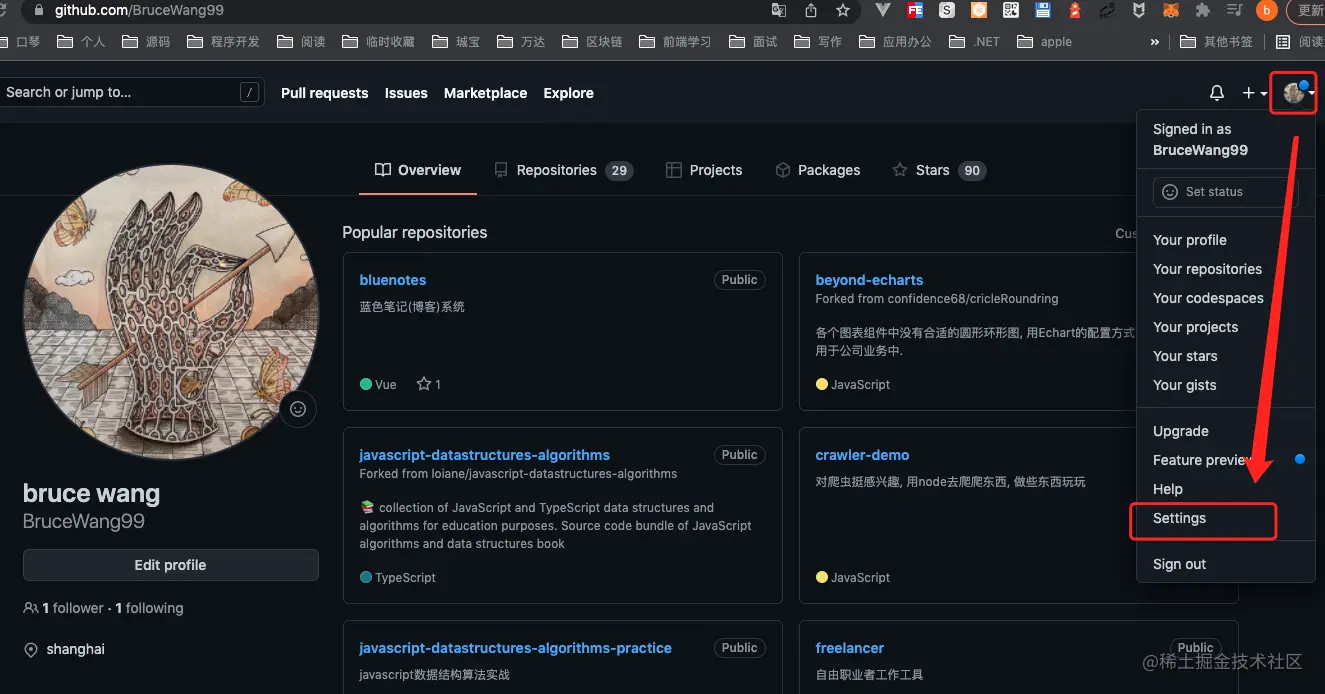Switch to Stars tab
Image resolution: width=1325 pixels, height=694 pixels.
[x=939, y=170]
